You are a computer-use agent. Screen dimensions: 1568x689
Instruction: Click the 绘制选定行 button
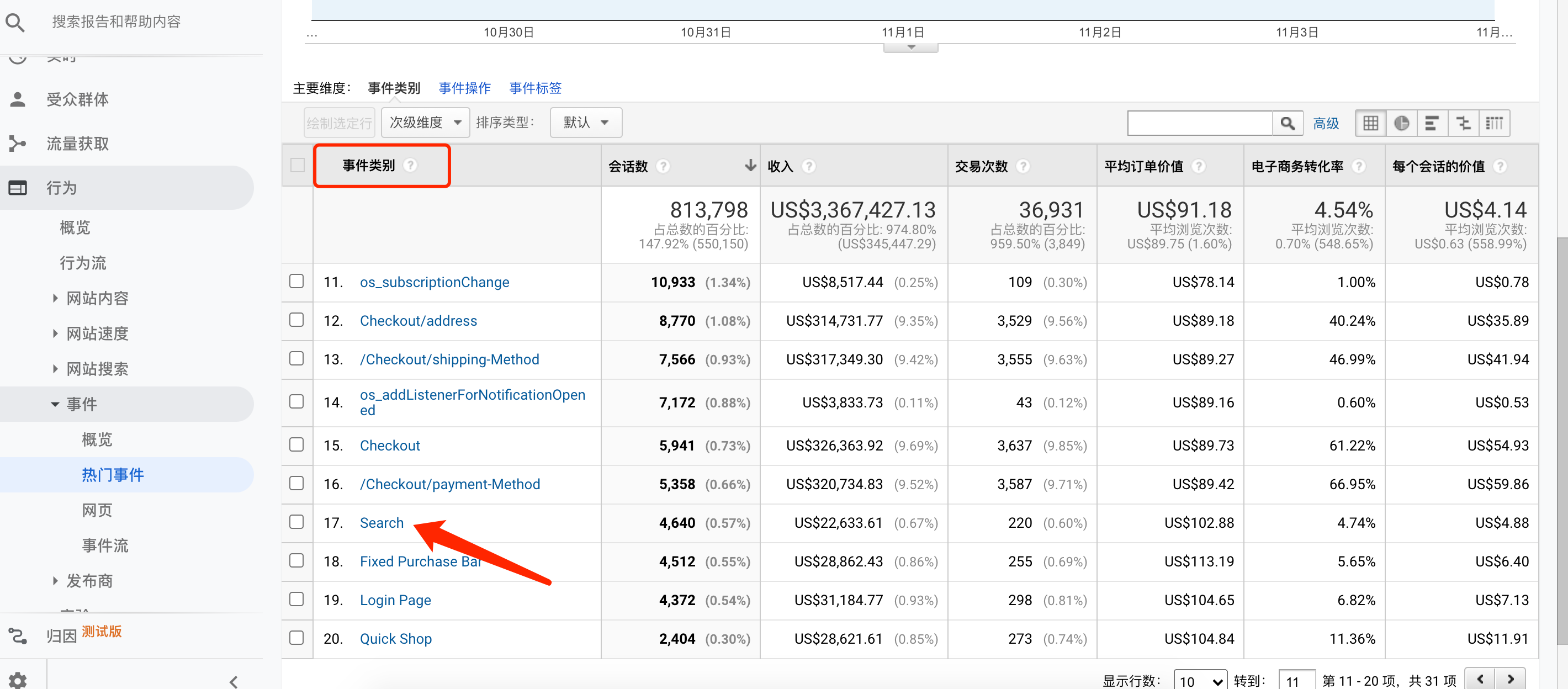point(339,123)
